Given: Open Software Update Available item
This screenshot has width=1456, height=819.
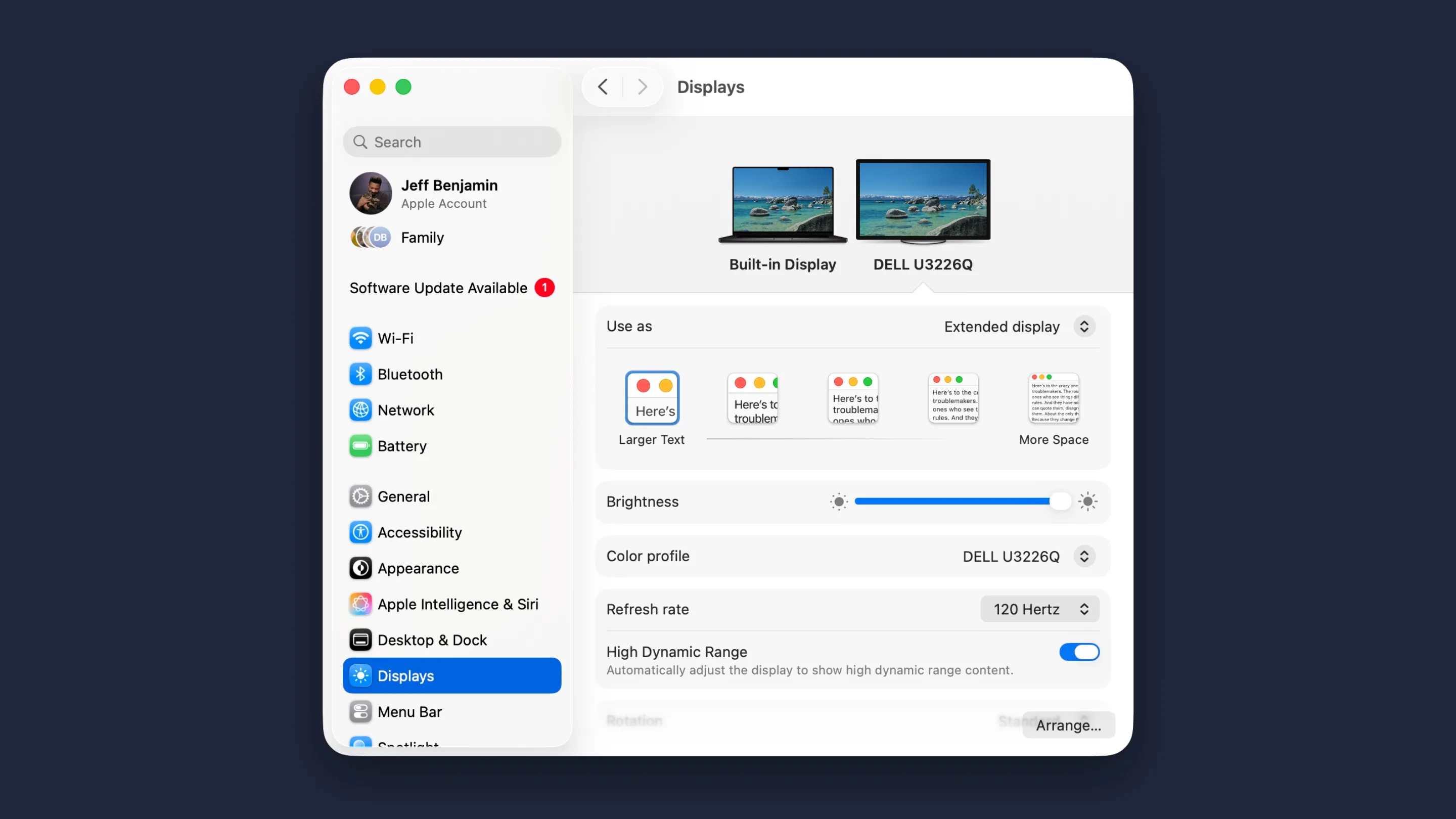Looking at the screenshot, I should click(x=451, y=288).
